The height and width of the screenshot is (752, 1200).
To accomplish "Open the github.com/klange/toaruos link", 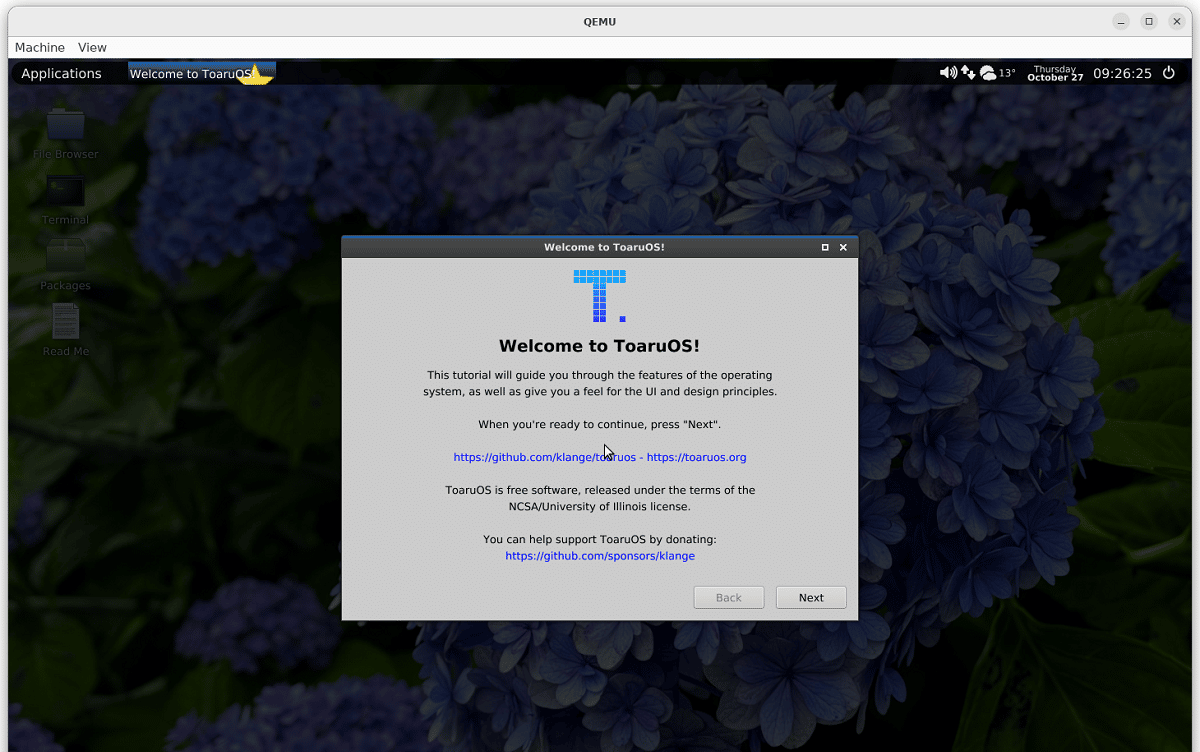I will [544, 457].
